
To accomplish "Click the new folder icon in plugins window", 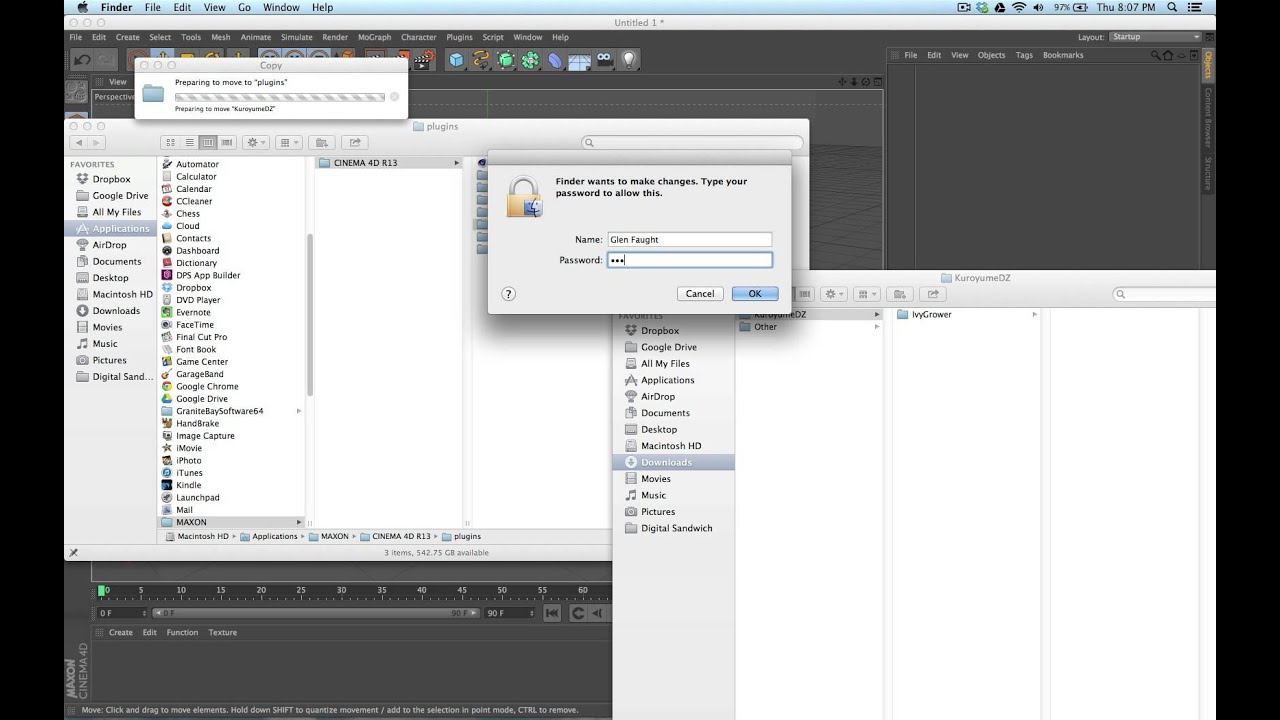I will tap(321, 143).
